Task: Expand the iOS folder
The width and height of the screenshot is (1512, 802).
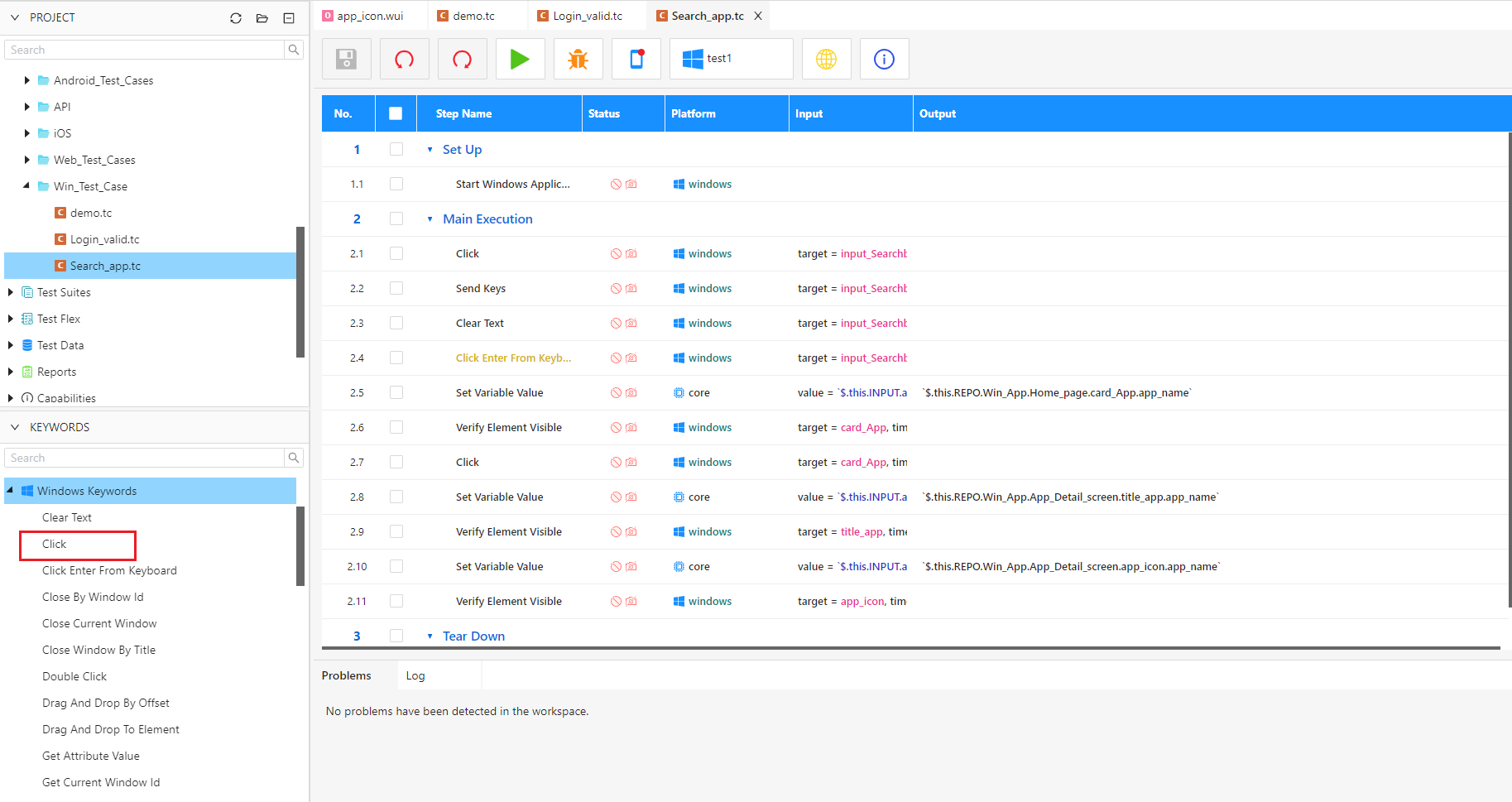Action: coord(26,133)
